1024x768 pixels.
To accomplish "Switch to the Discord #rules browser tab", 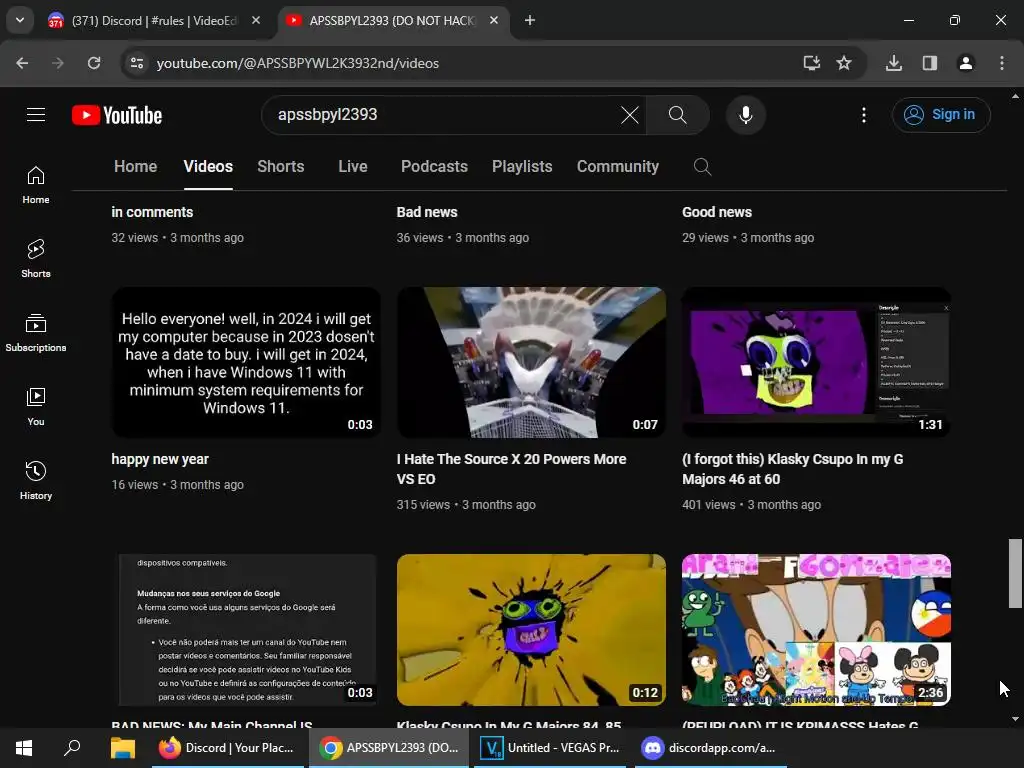I will 154,21.
